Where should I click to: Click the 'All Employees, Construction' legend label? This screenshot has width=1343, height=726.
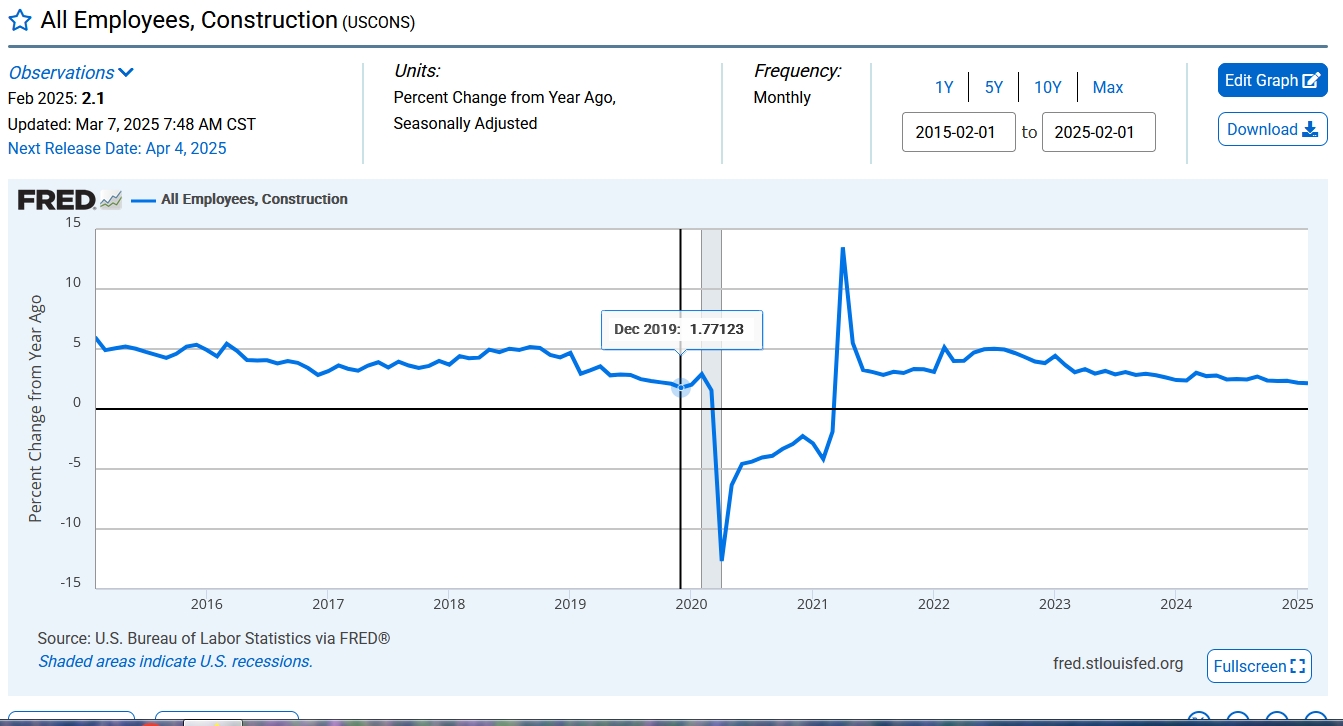254,200
